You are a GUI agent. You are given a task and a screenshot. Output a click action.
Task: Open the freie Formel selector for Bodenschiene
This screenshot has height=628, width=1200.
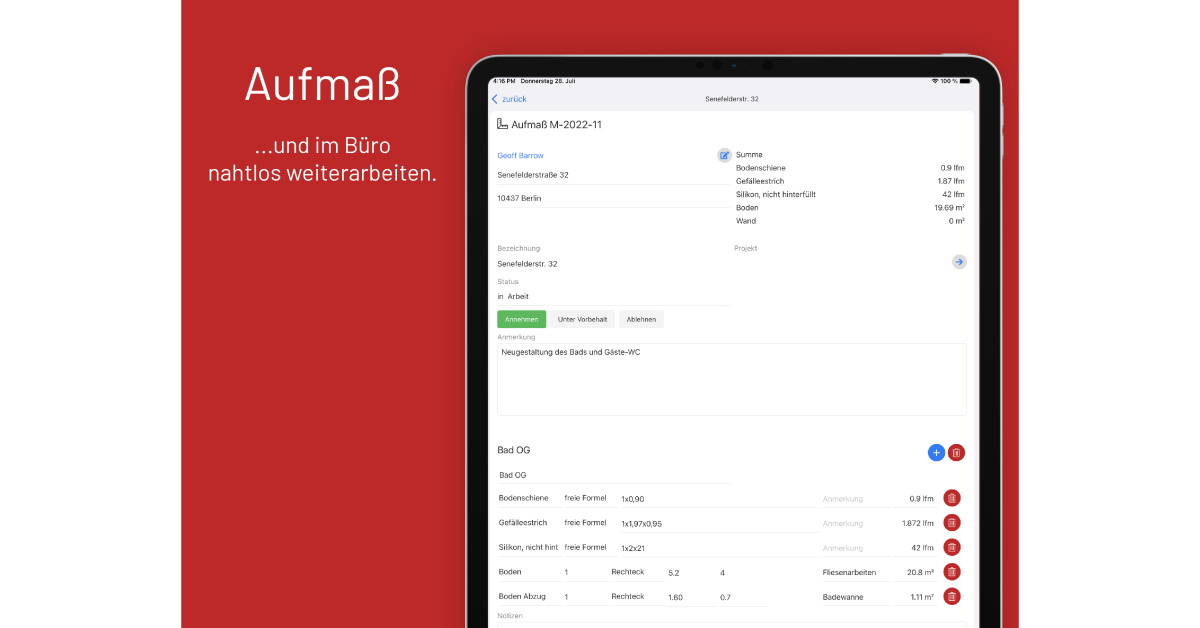585,498
